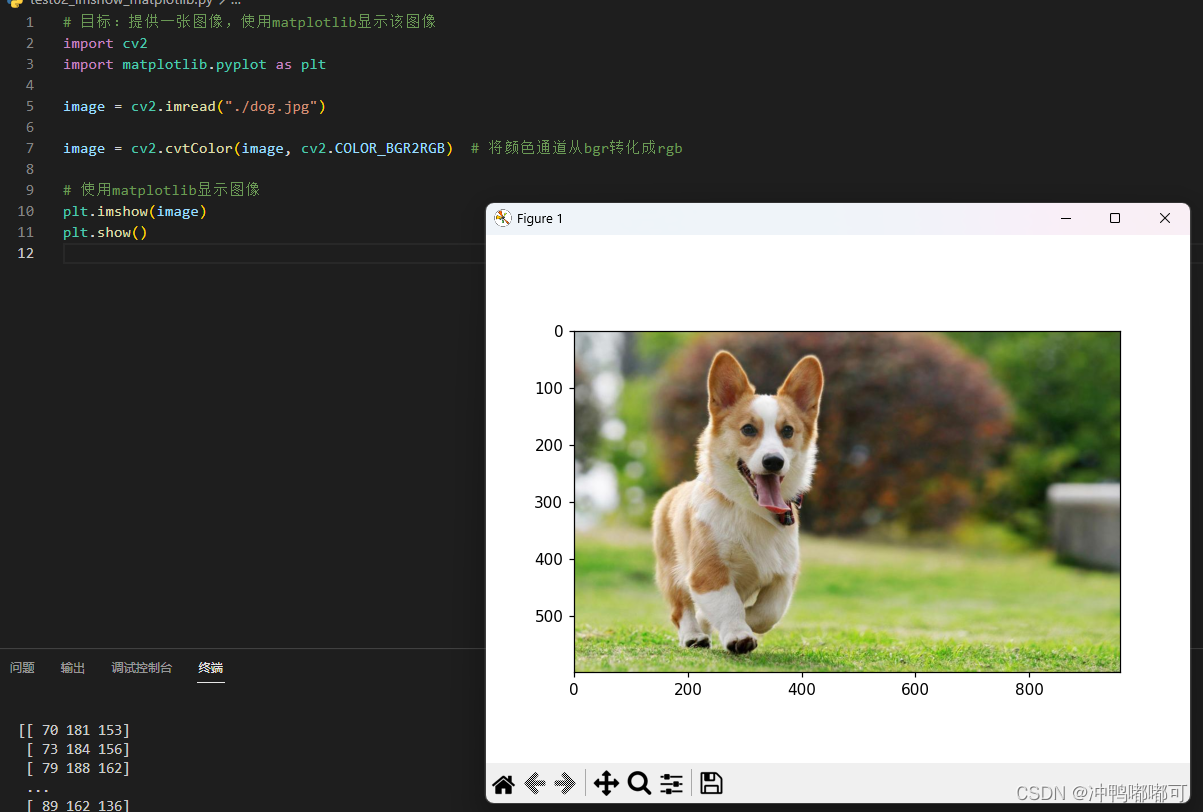Click terminal row "[ 89 162 136]"
The width and height of the screenshot is (1203, 812).
click(78, 805)
